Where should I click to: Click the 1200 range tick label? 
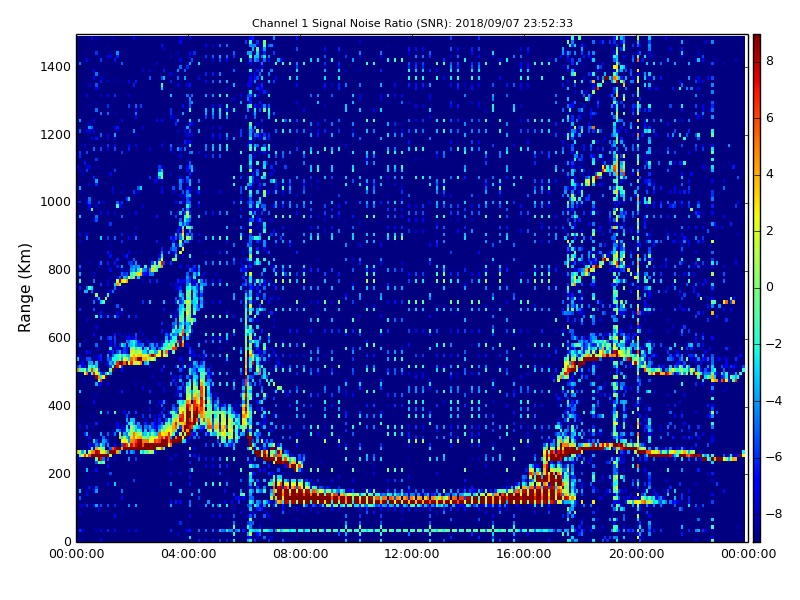[56, 135]
